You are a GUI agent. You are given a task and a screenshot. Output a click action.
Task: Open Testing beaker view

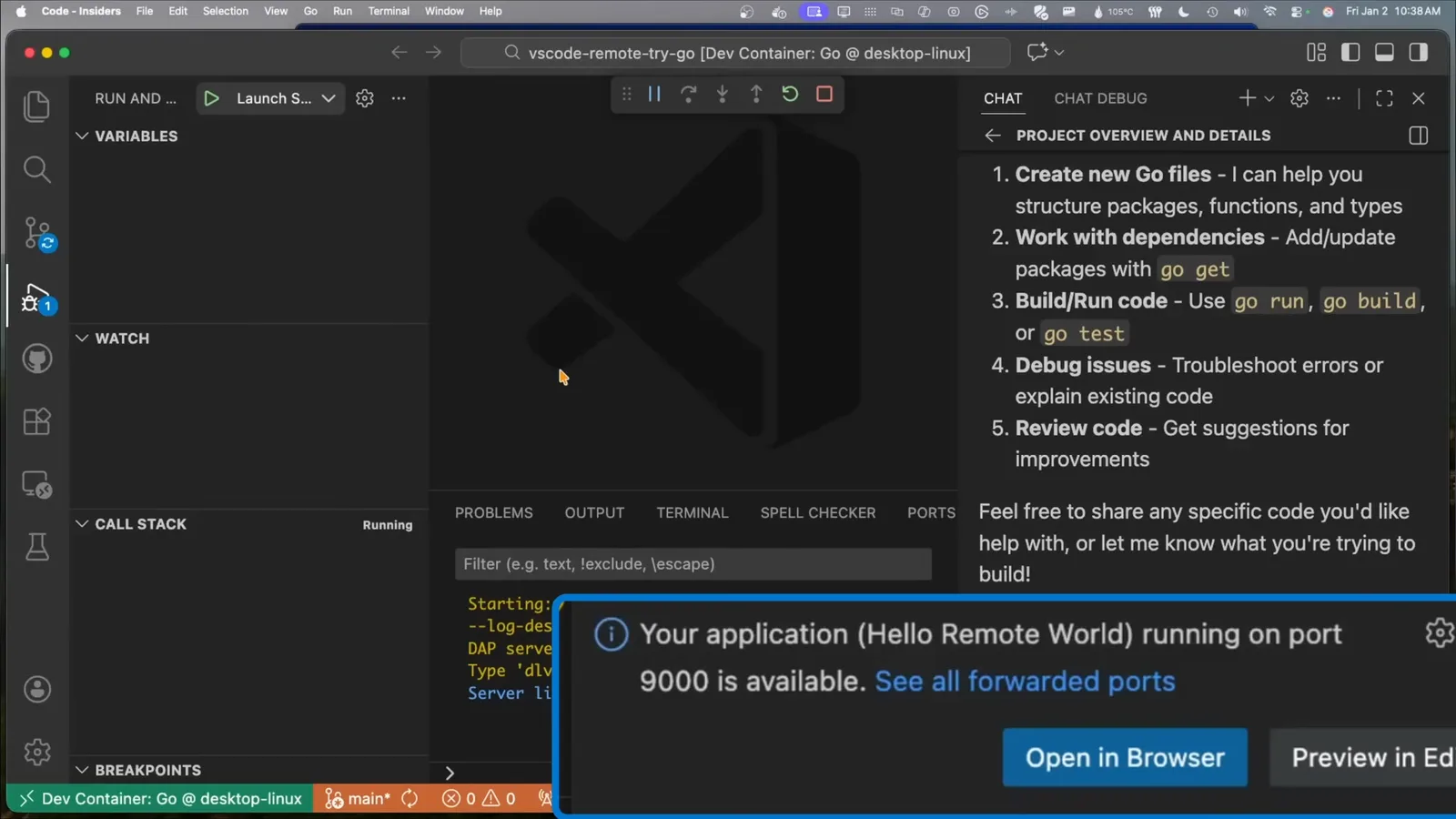tap(36, 547)
